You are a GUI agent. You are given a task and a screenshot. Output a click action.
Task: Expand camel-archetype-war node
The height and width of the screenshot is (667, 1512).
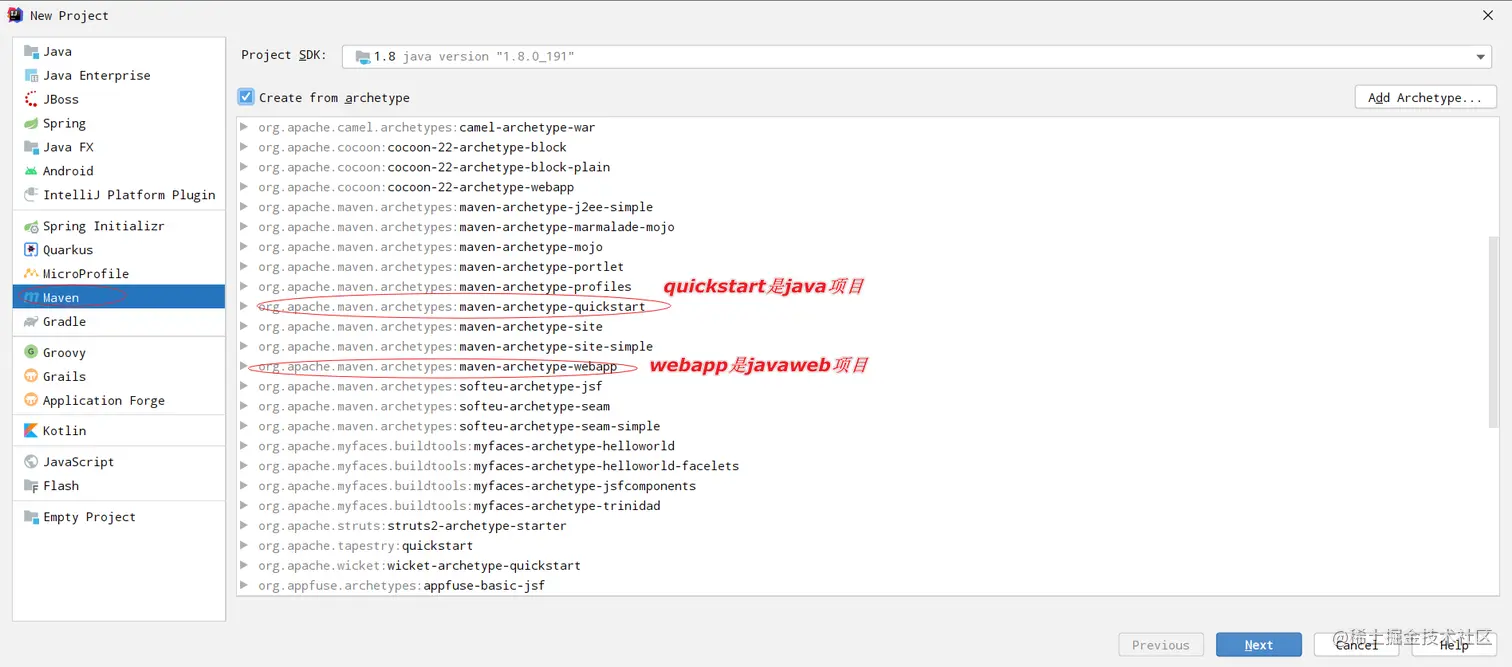[244, 127]
